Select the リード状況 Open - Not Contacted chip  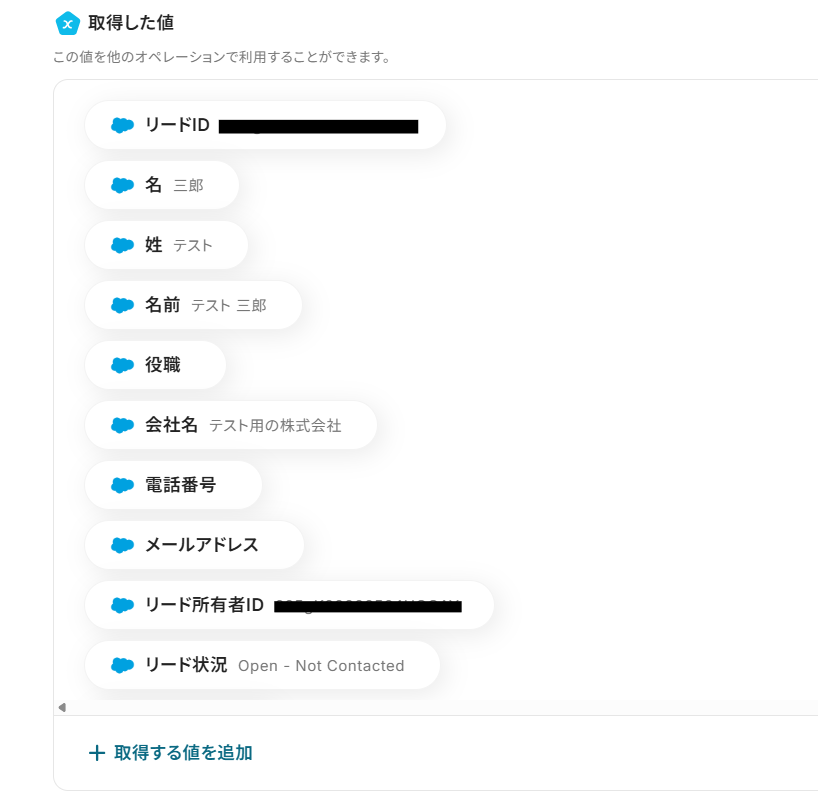[x=262, y=665]
